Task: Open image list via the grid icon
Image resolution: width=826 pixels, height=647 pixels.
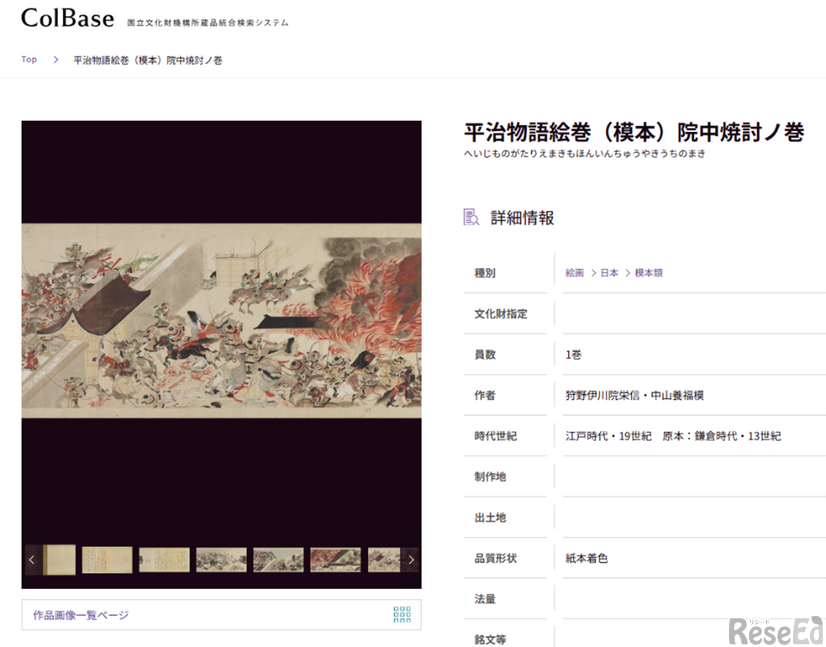Action: click(x=401, y=615)
